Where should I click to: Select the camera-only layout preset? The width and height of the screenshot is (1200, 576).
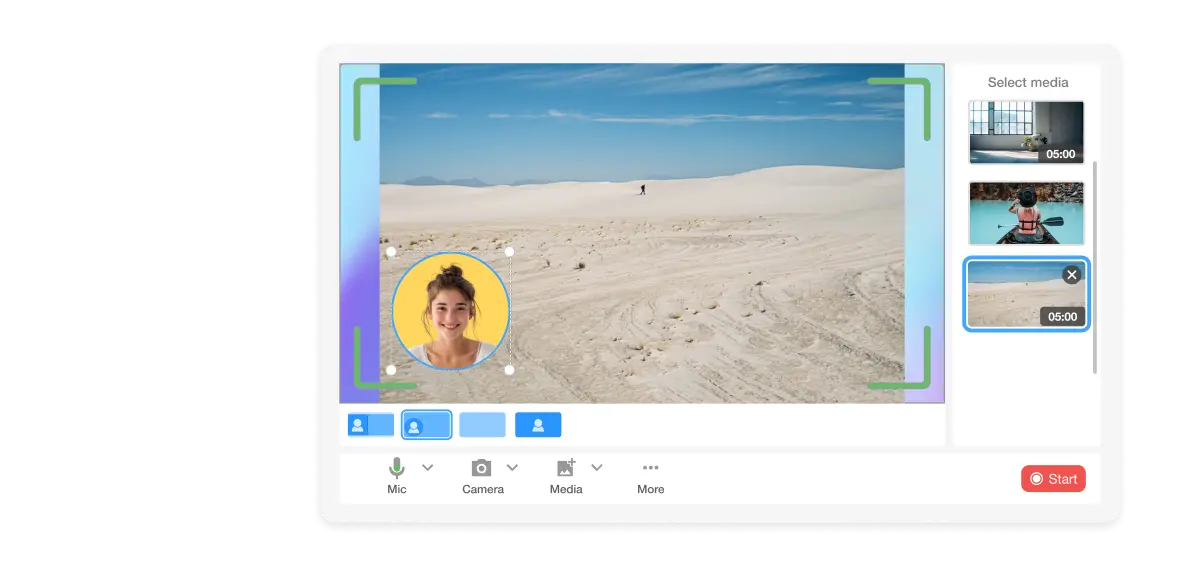click(538, 424)
